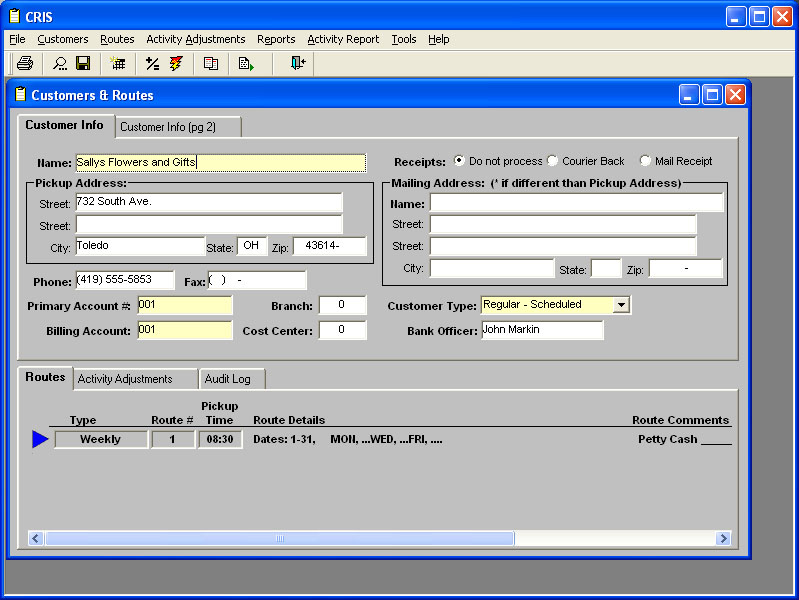Screen dimensions: 799x600
Task: Select the Routes tab
Action: coord(45,377)
